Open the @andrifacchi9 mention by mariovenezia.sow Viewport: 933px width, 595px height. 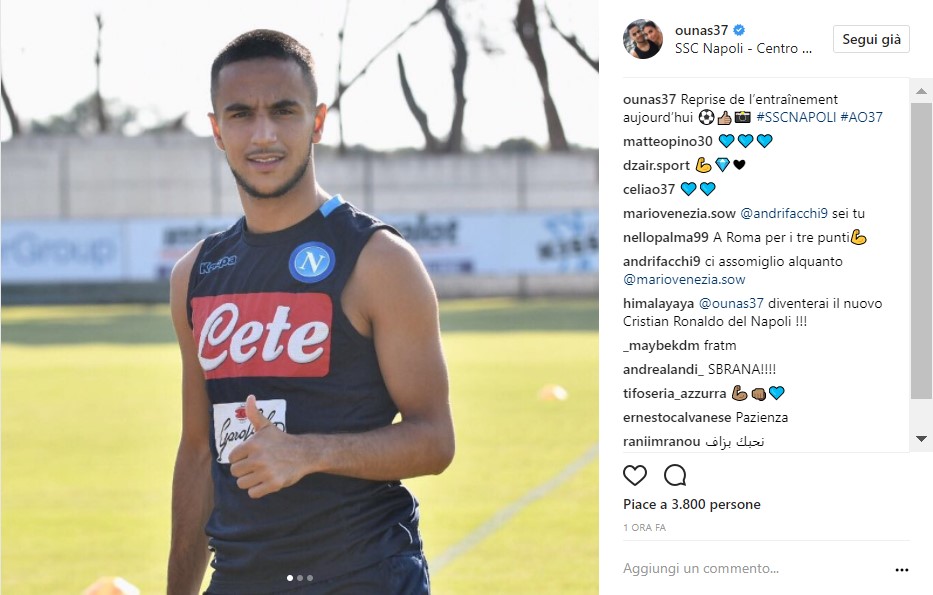coord(784,213)
